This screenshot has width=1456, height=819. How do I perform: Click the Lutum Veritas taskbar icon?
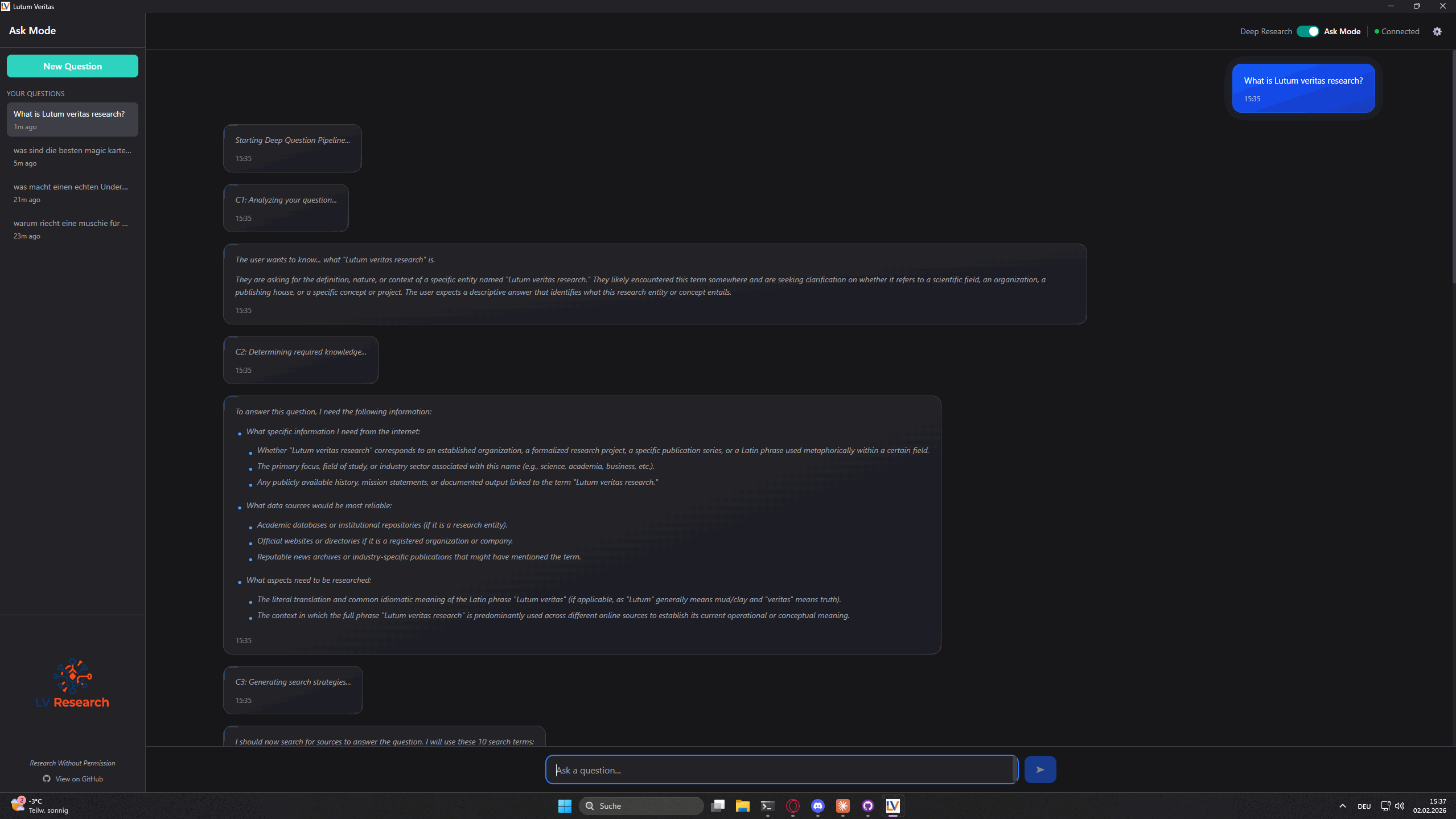892,805
